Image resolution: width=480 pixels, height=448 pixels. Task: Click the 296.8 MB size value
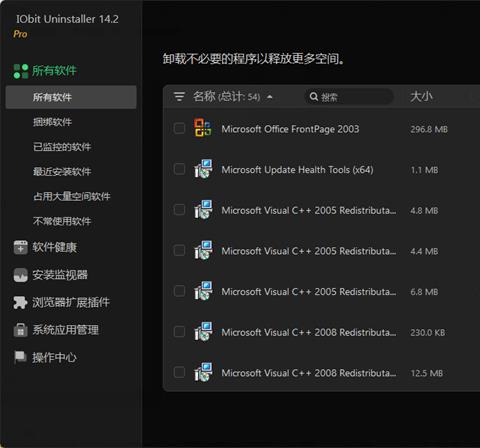429,129
